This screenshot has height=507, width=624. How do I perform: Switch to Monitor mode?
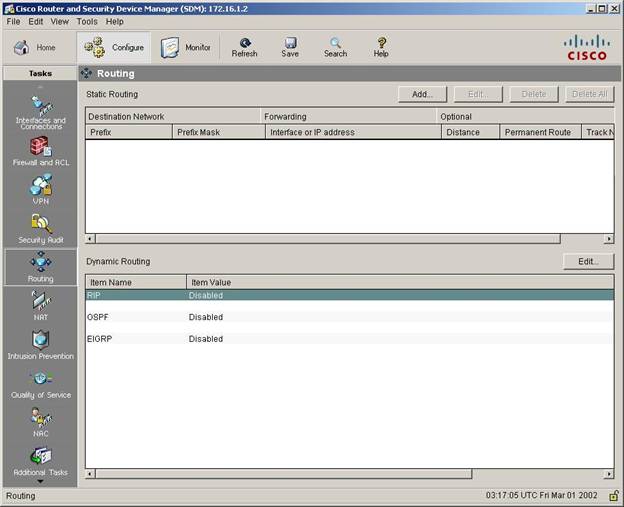pyautogui.click(x=185, y=47)
